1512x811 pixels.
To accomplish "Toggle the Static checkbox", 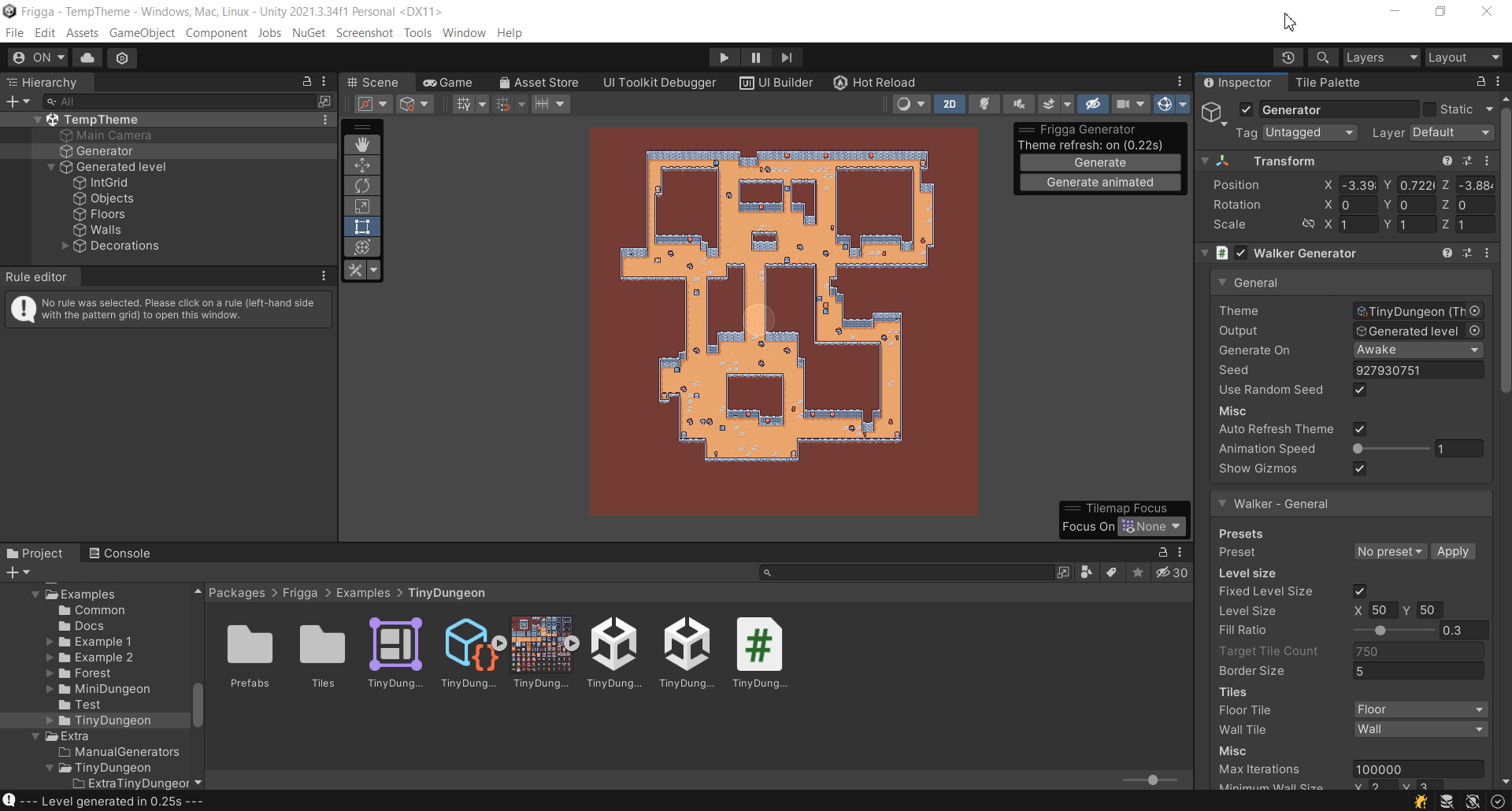I will (1430, 109).
